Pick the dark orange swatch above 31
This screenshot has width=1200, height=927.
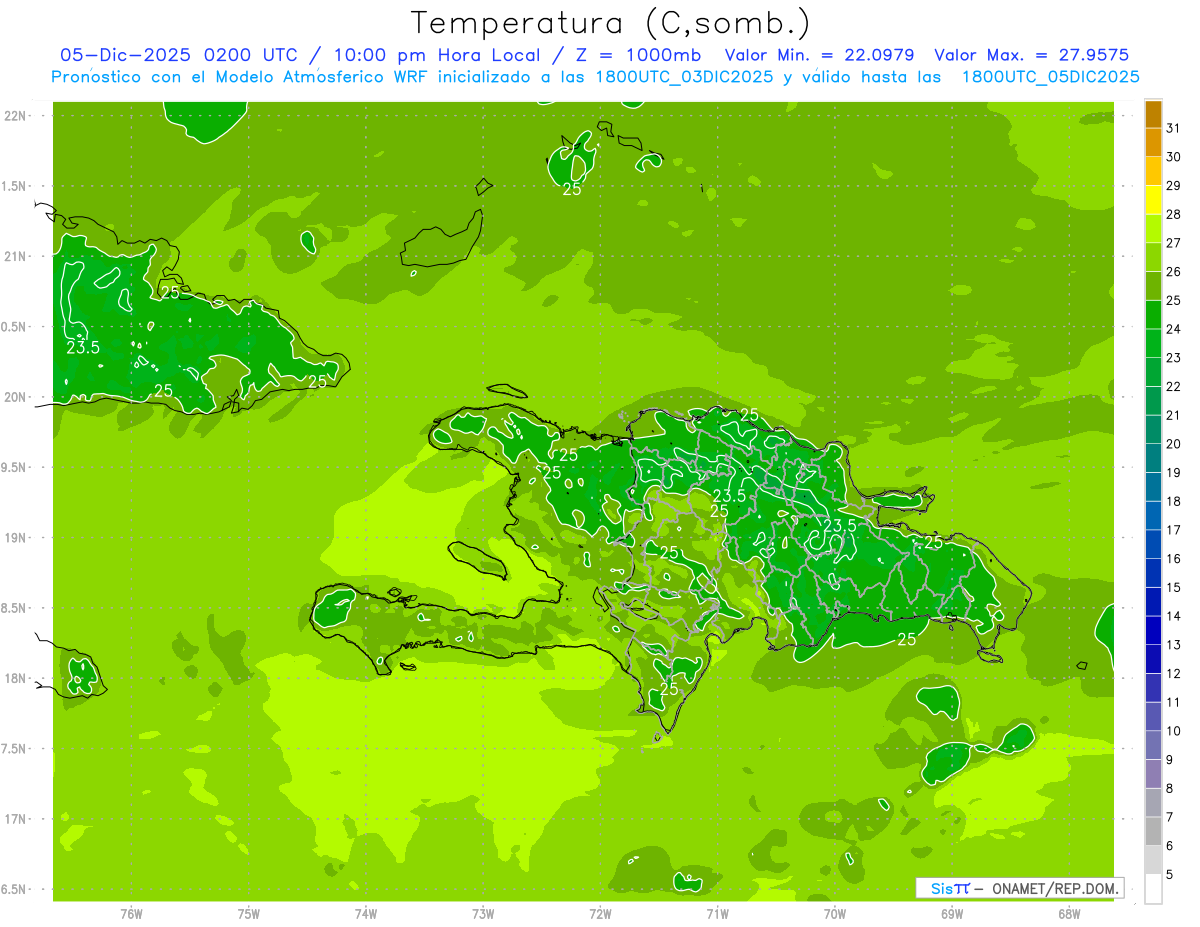point(1153,114)
